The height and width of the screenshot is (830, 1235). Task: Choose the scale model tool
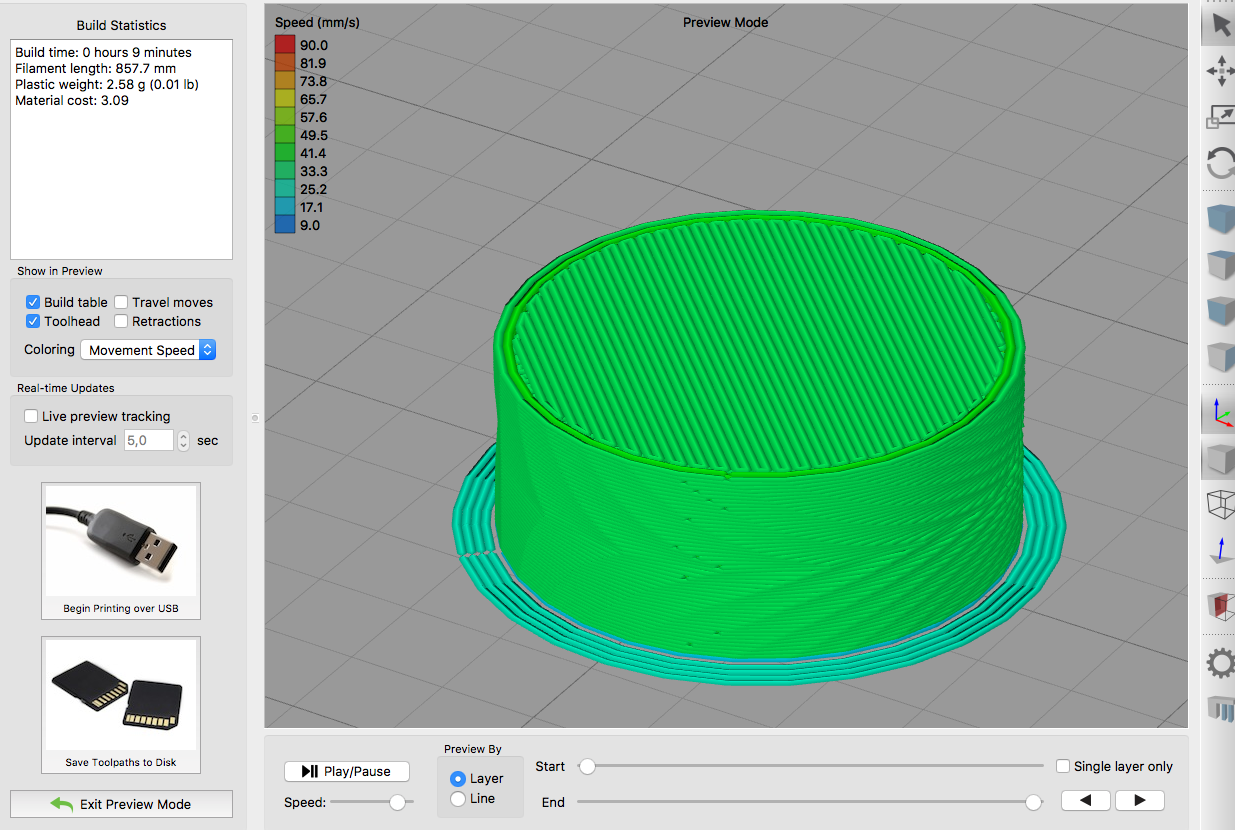pos(1220,118)
